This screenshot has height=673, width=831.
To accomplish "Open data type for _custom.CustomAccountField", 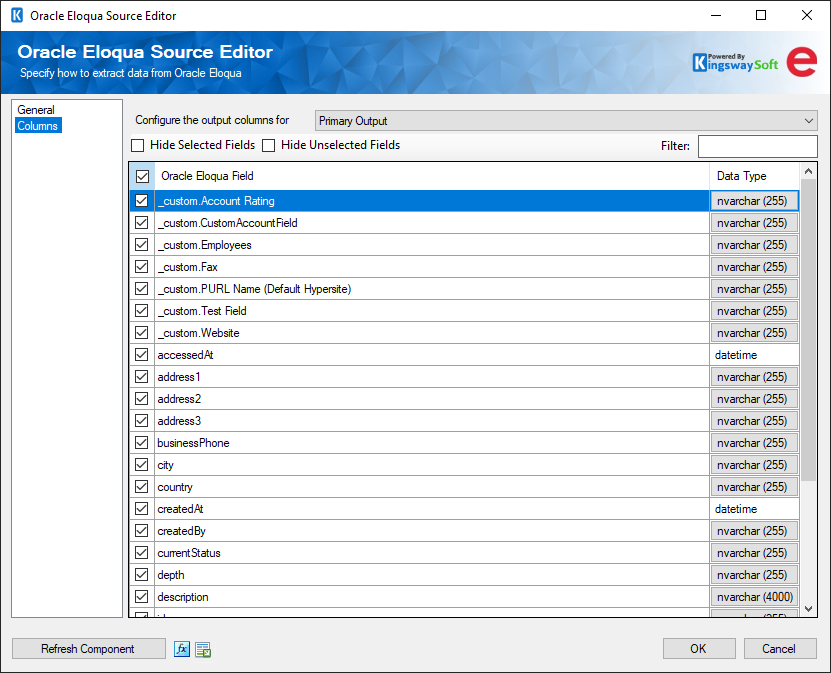I will 754,223.
